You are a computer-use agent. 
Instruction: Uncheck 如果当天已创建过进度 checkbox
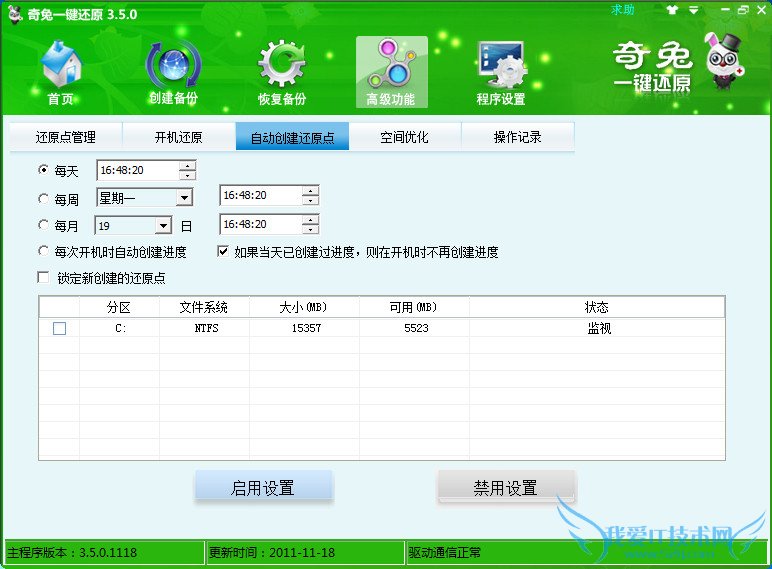tap(223, 252)
